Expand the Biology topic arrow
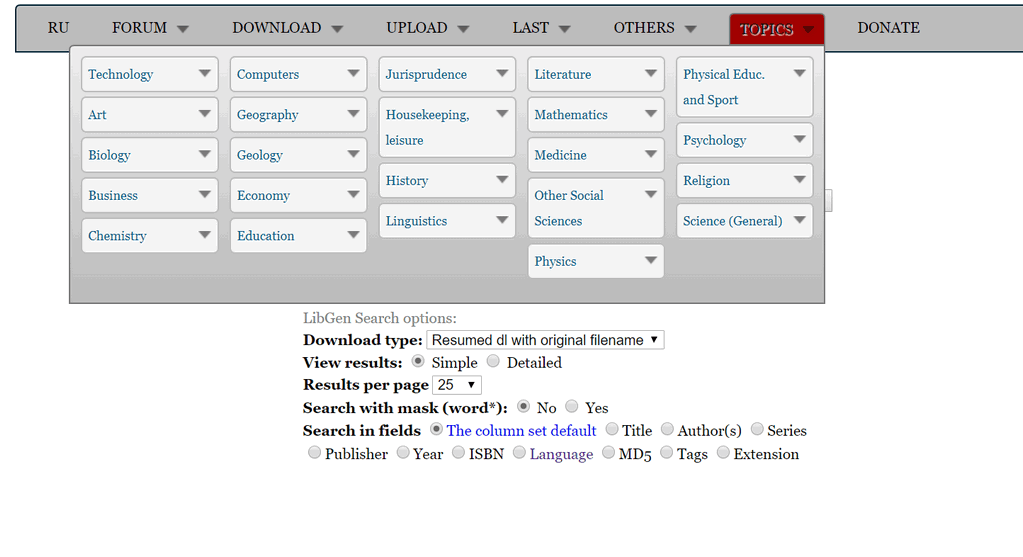The image size is (1023, 557). [204, 155]
